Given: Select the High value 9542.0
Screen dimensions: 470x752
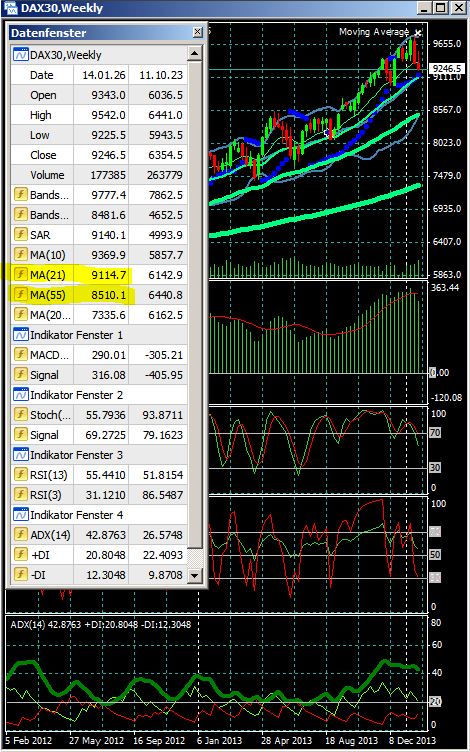Looking at the screenshot, I should pos(108,115).
